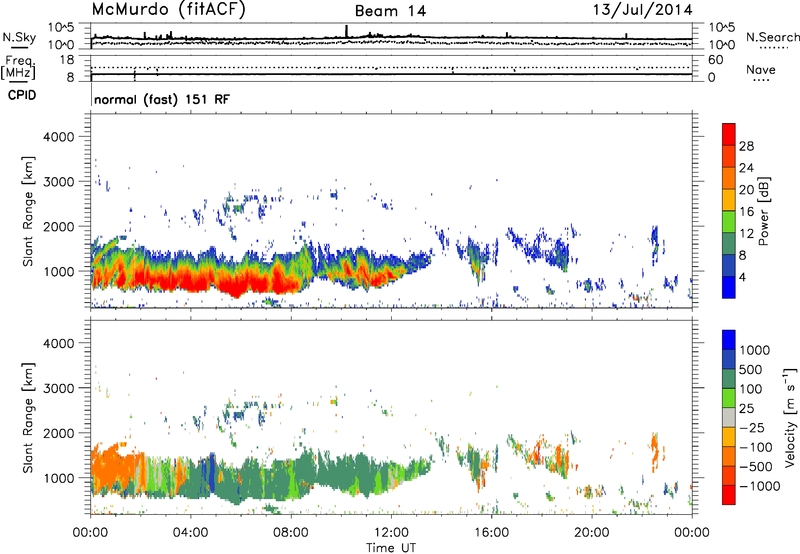This screenshot has height=554, width=800.
Task: Click the '16:00' time axis tick label
Action: [491, 533]
